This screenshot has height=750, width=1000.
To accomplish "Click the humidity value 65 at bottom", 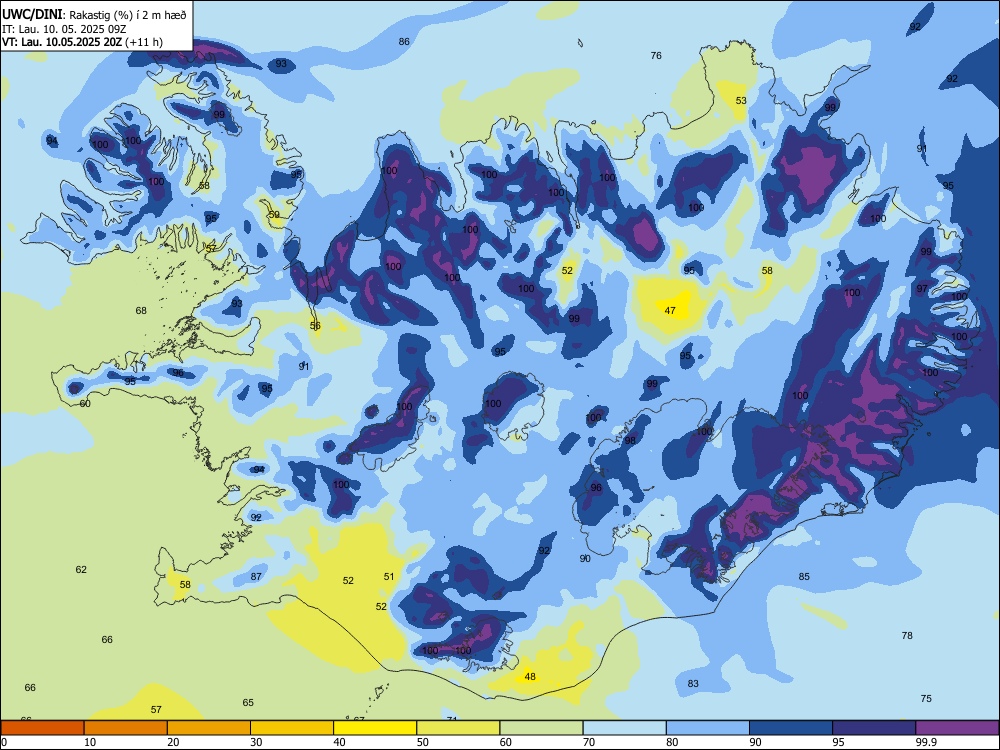I will [248, 703].
